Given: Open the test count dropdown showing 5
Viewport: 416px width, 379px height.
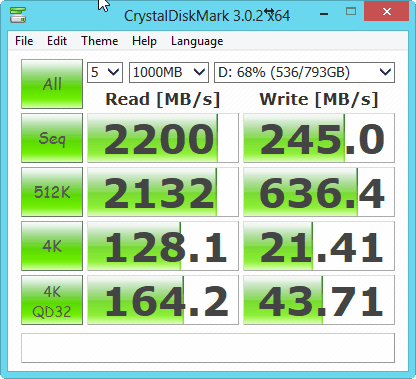Looking at the screenshot, I should click(x=105, y=72).
